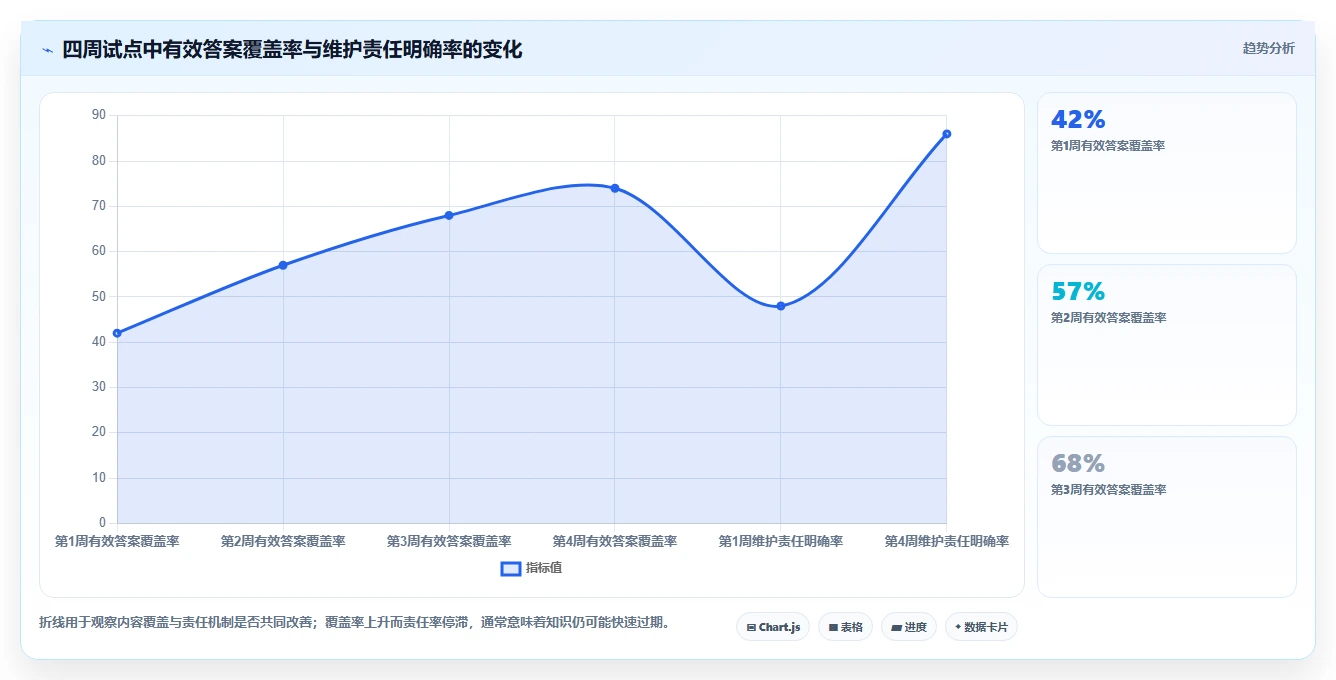Click the data point for 第1周有效答案覆盖率
Screen dimensions: 1336x680
click(x=117, y=333)
